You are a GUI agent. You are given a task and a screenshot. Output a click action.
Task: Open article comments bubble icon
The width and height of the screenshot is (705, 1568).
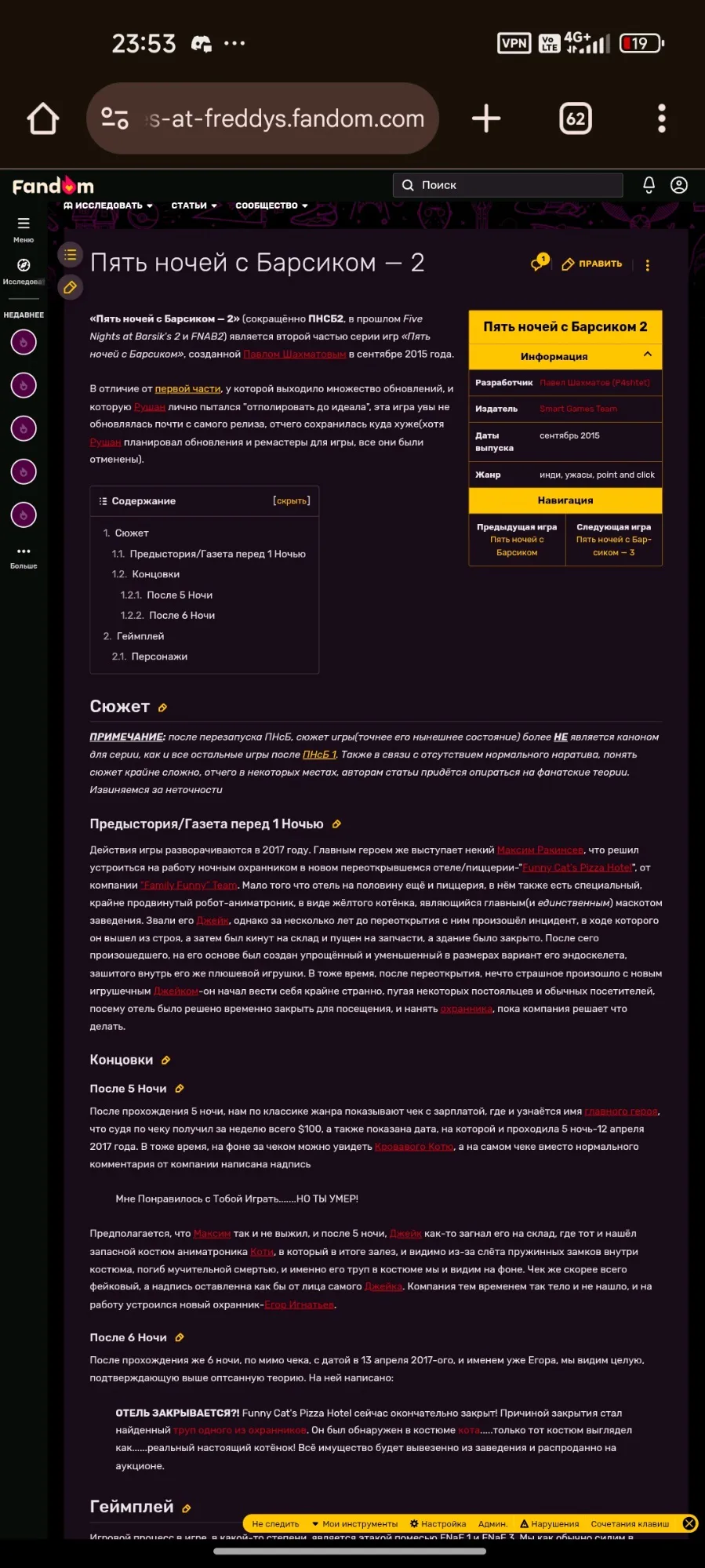pos(539,264)
